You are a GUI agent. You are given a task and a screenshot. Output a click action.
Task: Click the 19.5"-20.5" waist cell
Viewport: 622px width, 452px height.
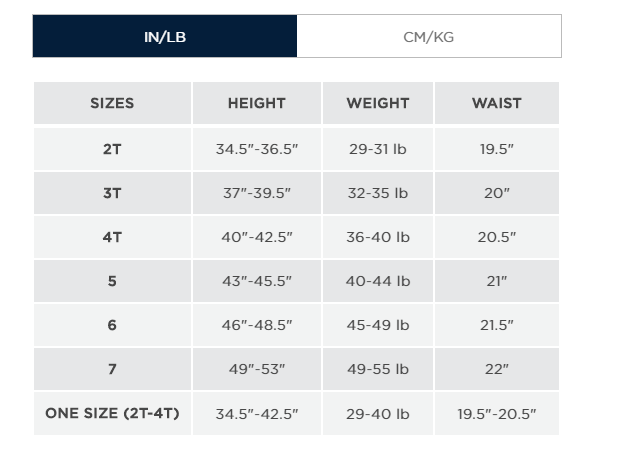pyautogui.click(x=497, y=413)
